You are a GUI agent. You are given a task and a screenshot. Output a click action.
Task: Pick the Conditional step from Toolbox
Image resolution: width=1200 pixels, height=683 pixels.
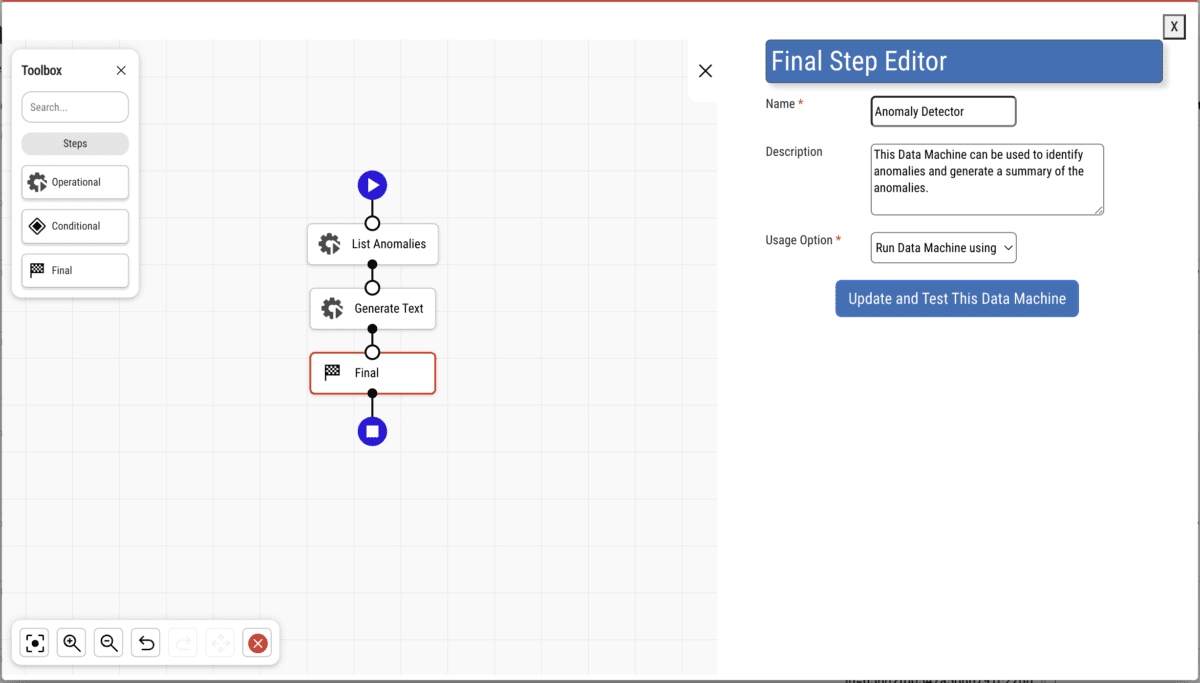(x=75, y=226)
